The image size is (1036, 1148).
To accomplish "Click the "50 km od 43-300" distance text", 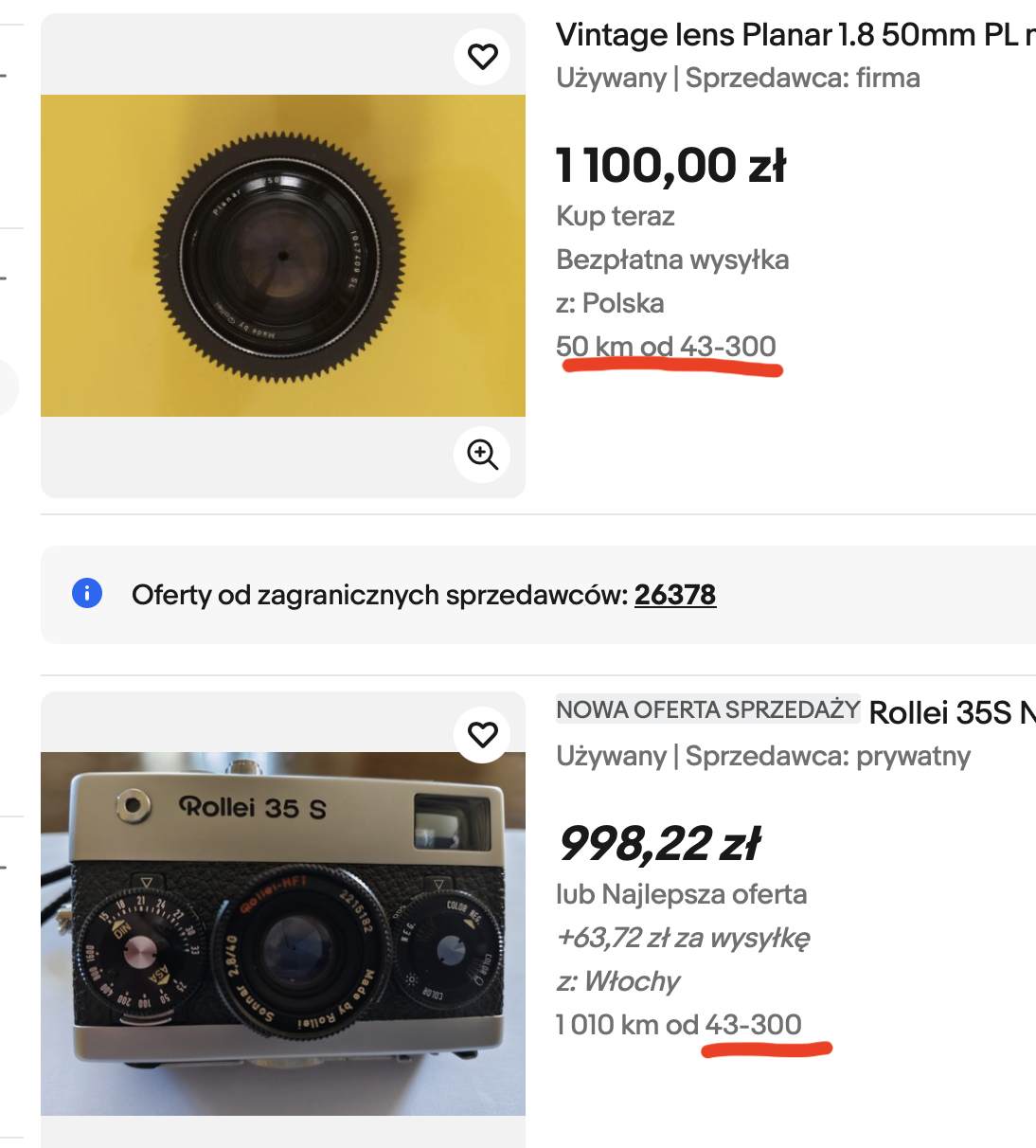I will [x=666, y=347].
